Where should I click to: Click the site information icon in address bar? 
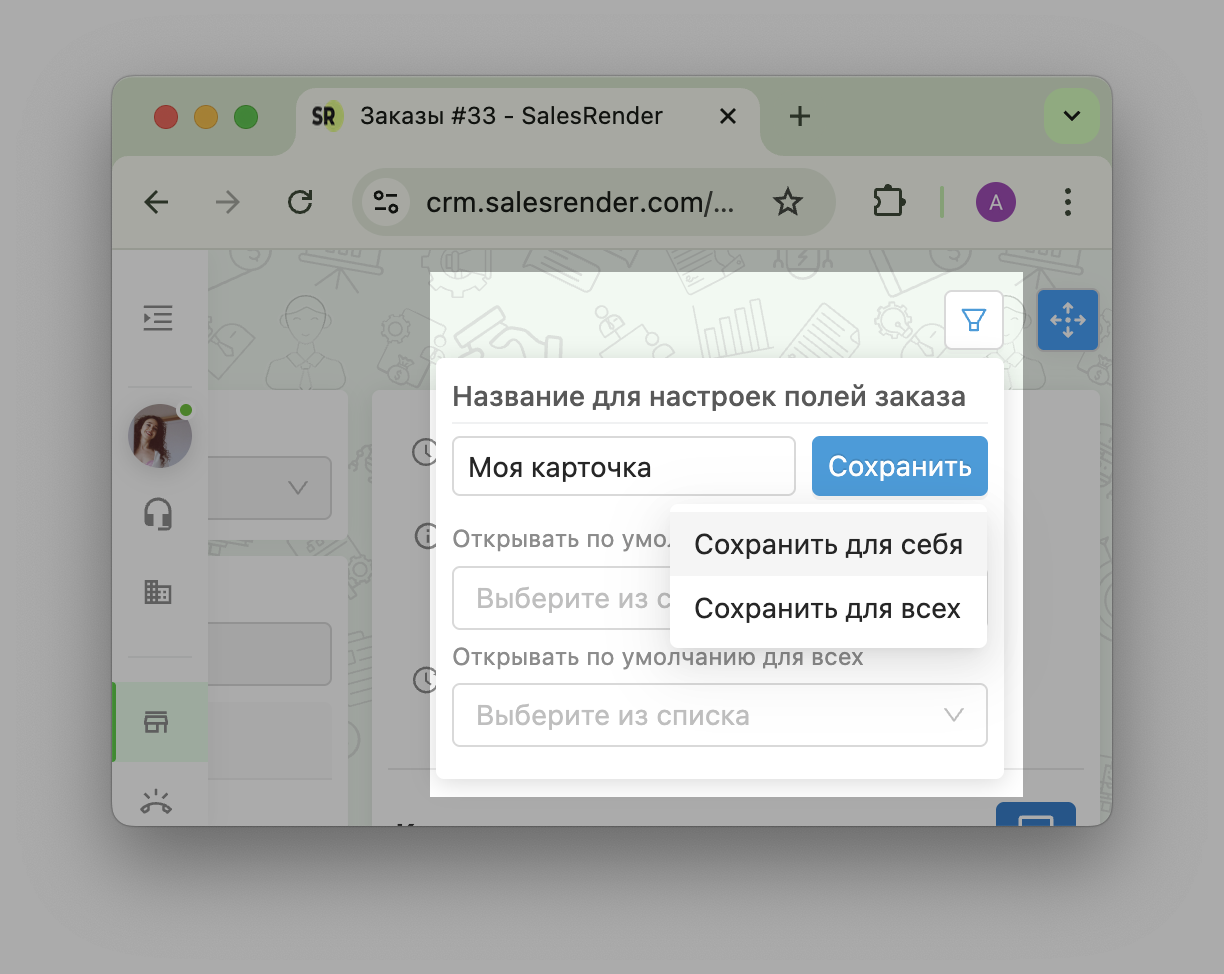click(x=386, y=203)
